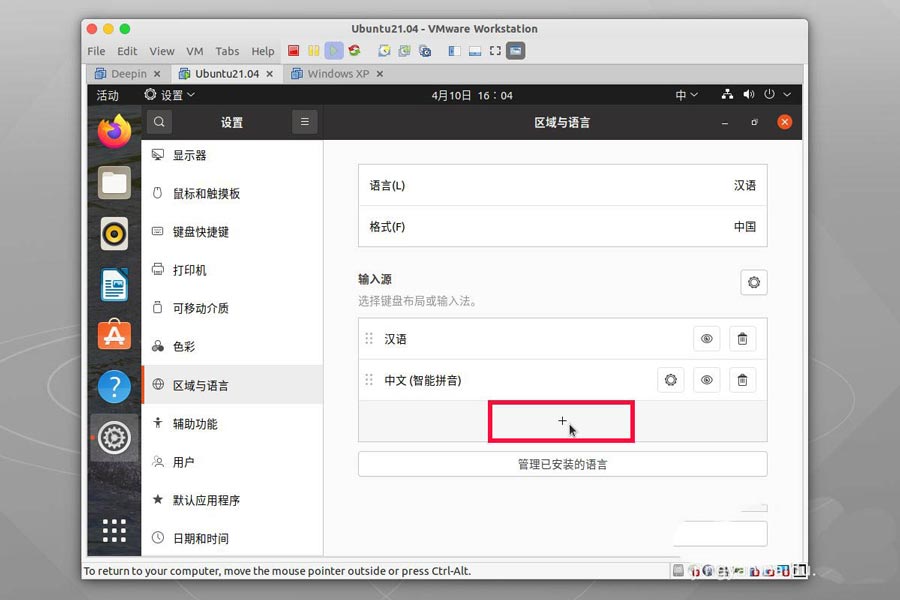Open Firefox from the Ubuntu dock
This screenshot has width=900, height=600.
pos(114,130)
